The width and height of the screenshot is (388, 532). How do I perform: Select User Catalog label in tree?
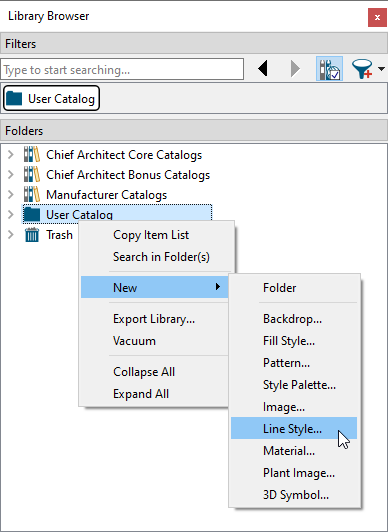click(79, 215)
